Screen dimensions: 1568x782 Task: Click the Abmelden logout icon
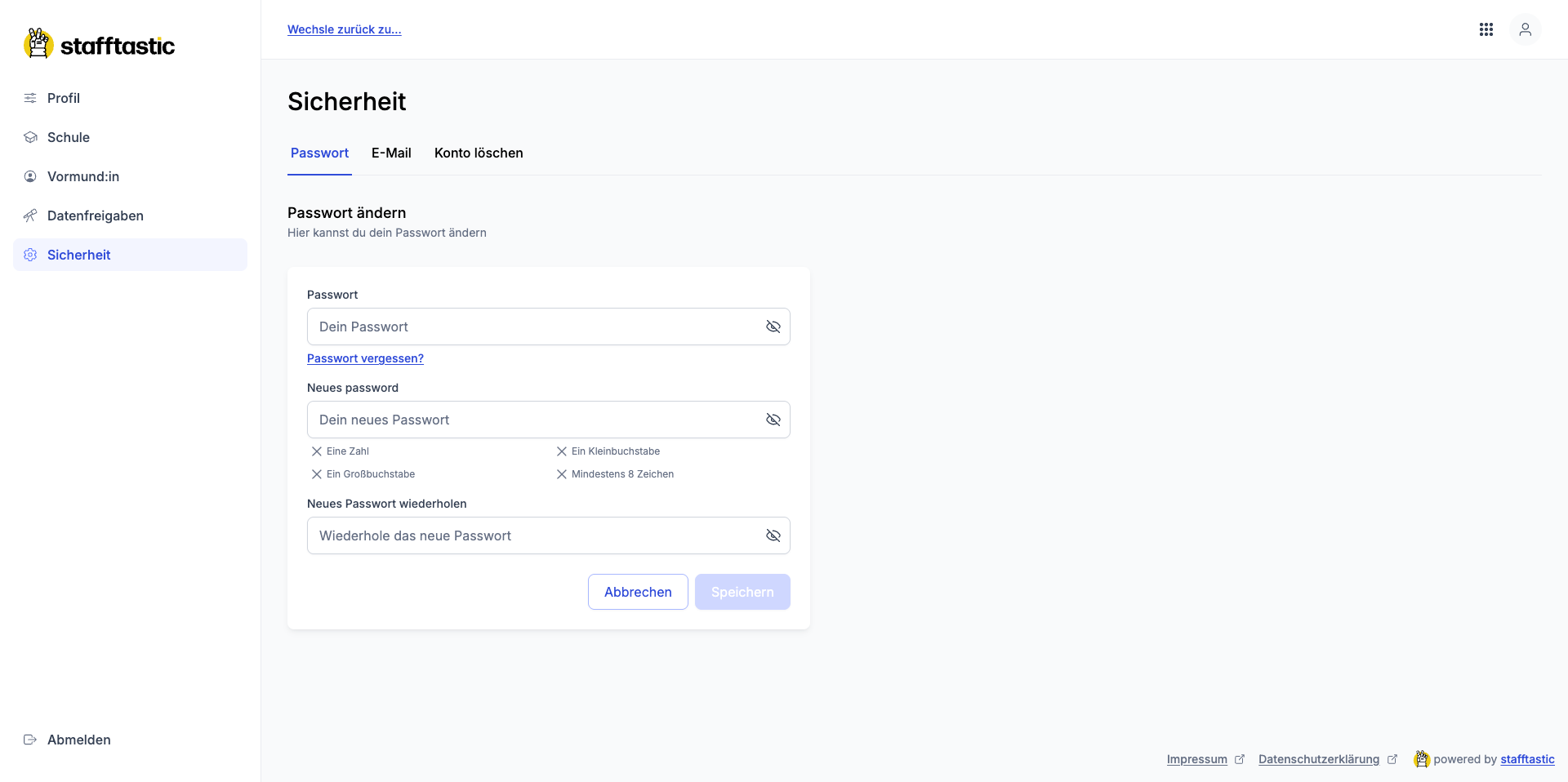tap(29, 740)
